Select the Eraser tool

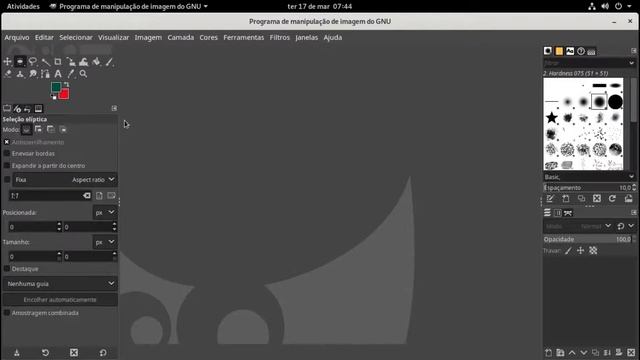coord(7,74)
